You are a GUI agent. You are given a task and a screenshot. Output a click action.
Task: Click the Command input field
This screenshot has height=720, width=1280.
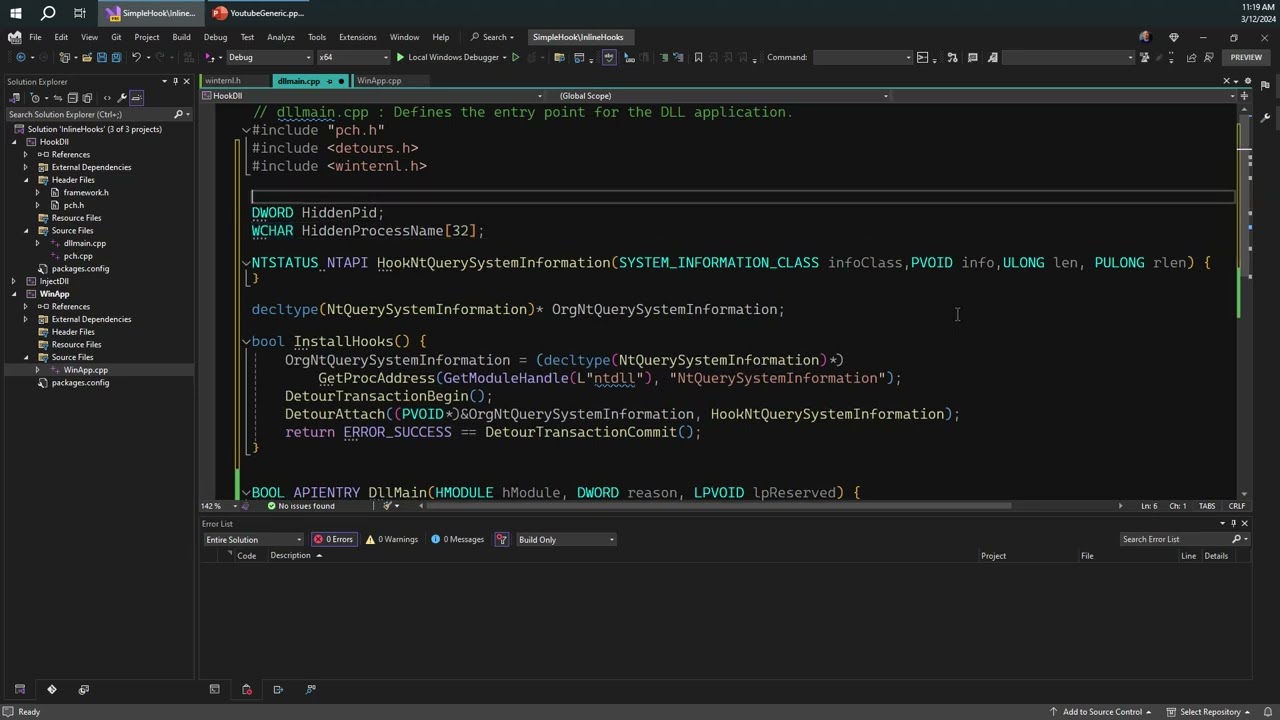click(861, 57)
